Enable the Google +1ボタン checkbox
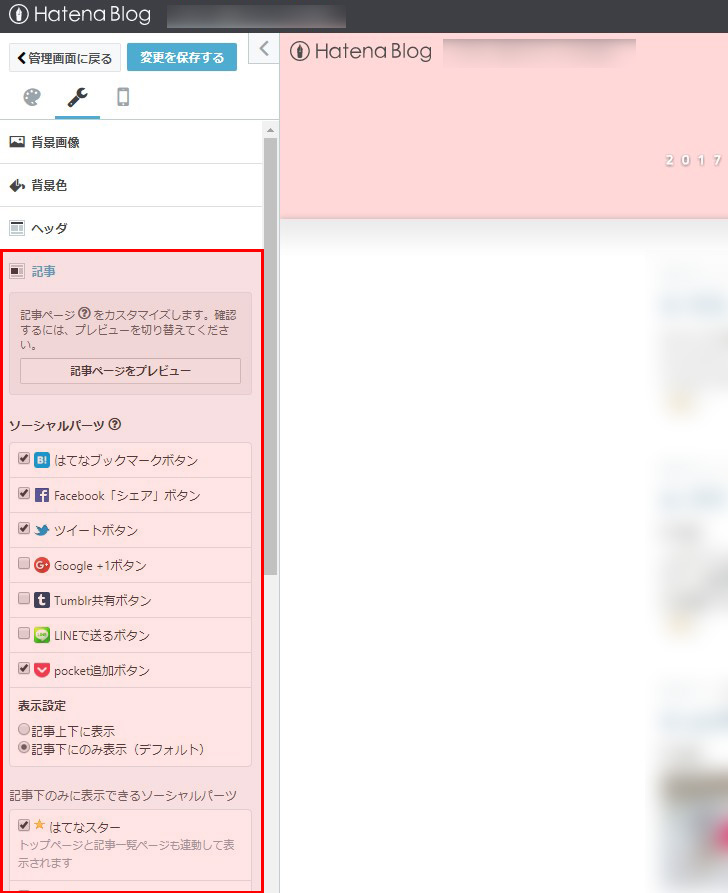728x893 pixels. pyautogui.click(x=24, y=564)
